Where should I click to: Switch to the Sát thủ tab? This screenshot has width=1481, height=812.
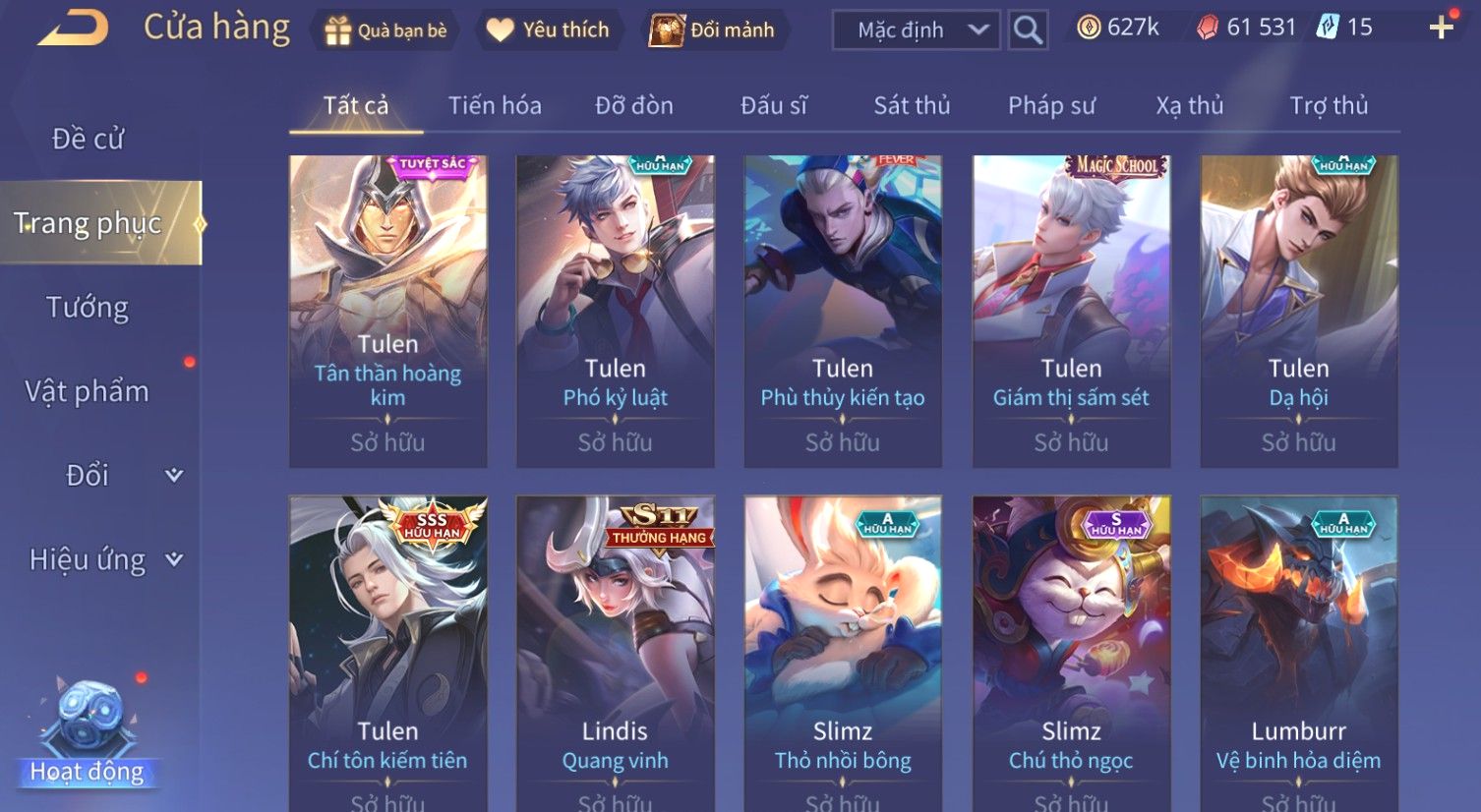[x=912, y=105]
